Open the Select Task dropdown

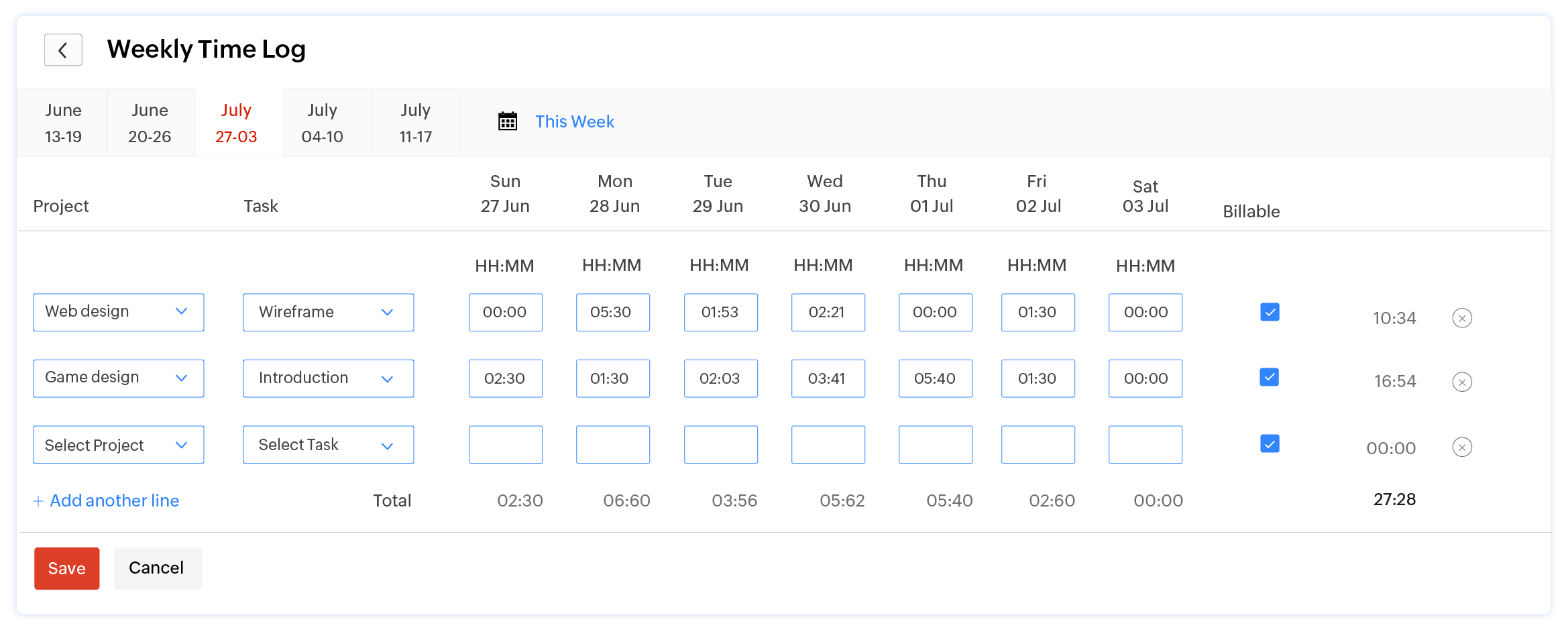(x=329, y=445)
